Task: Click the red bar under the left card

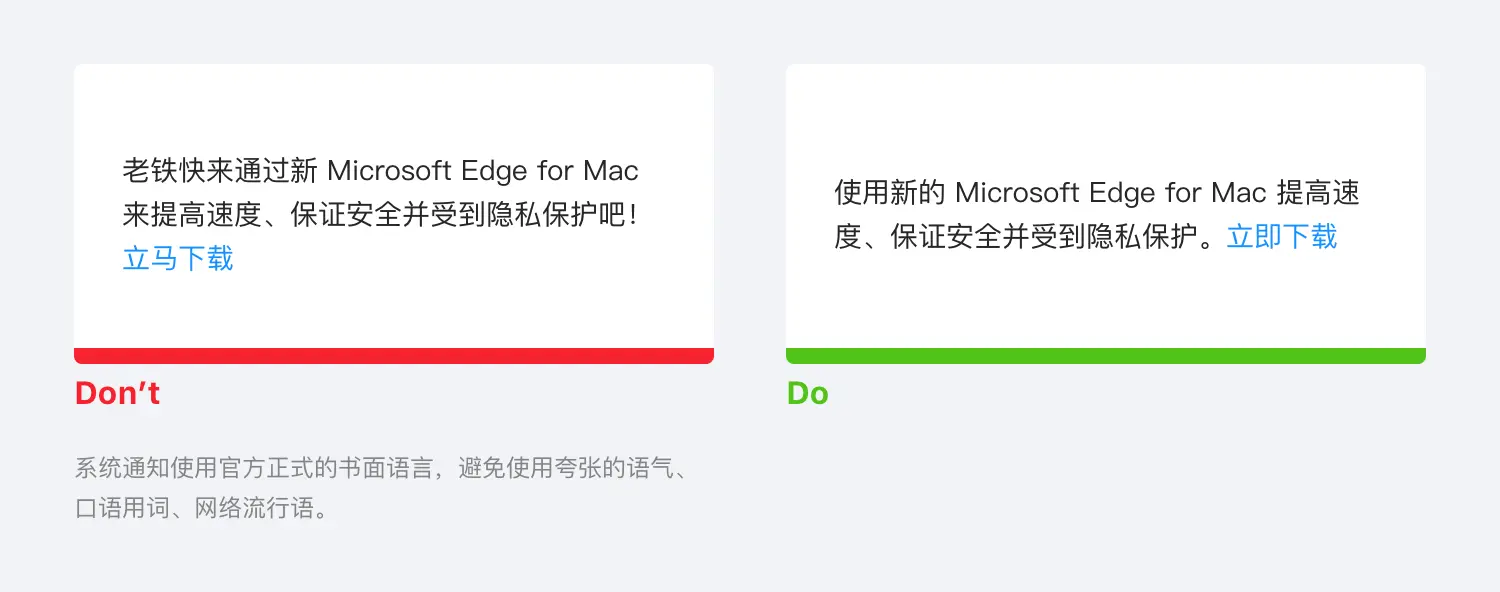Action: (393, 356)
